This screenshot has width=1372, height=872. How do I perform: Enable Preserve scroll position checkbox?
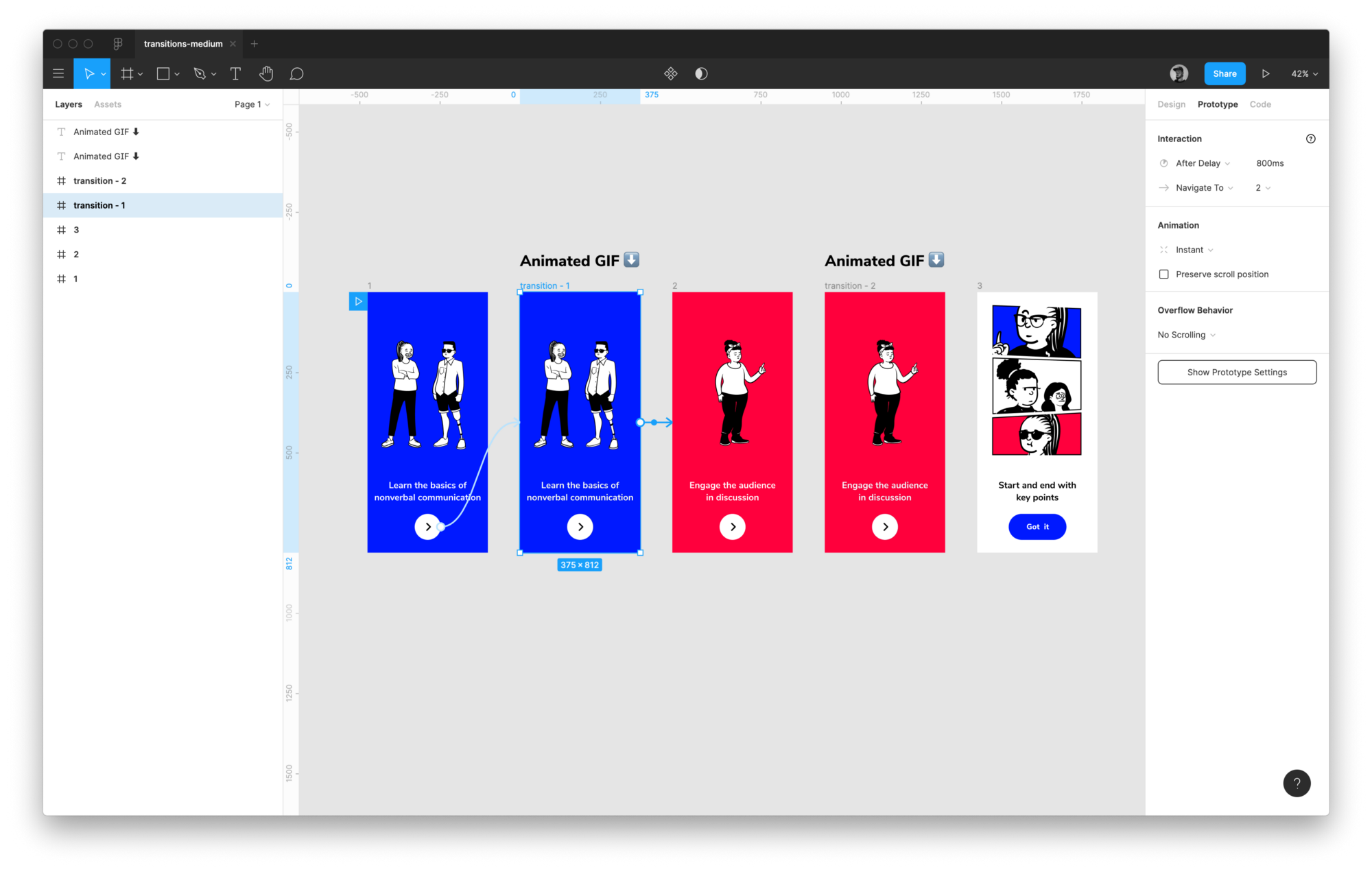pos(1163,274)
